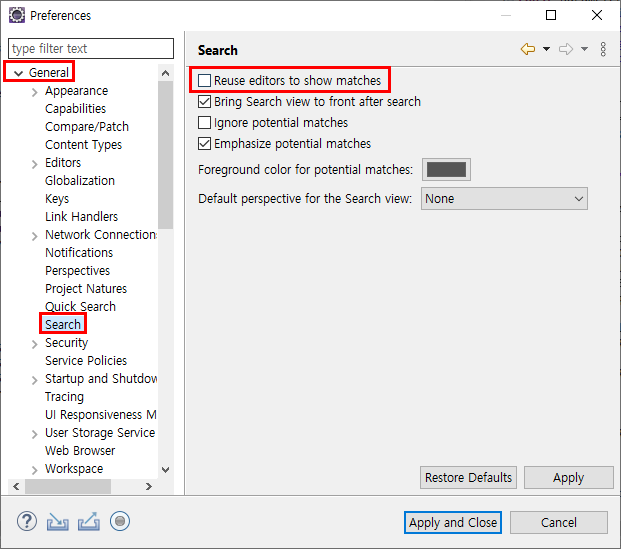Expand the User Storage Service node
Screen dimensions: 621x549
[x=34, y=434]
